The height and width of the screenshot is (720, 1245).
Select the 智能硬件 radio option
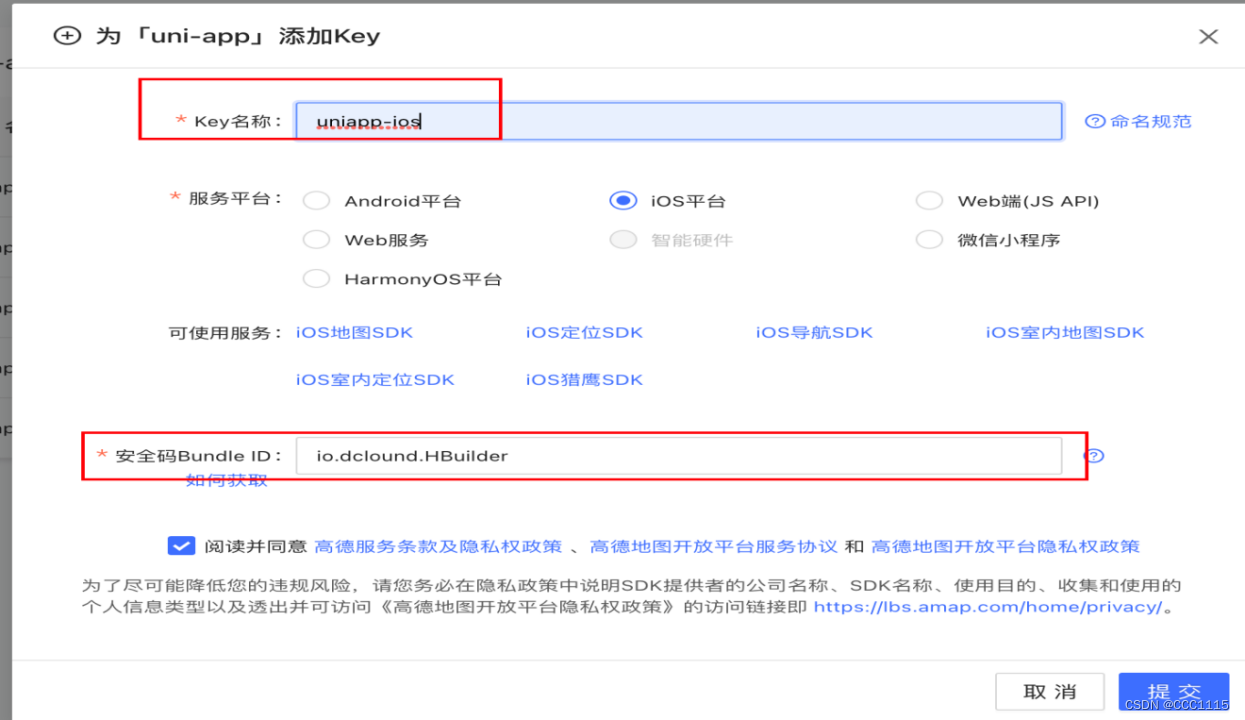623,240
